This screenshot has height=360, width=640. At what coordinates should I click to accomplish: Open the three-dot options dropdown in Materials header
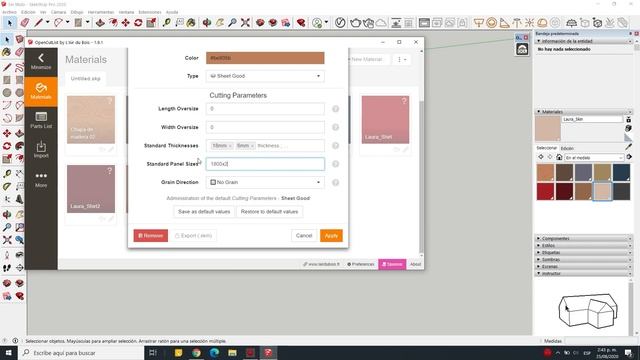(x=402, y=60)
